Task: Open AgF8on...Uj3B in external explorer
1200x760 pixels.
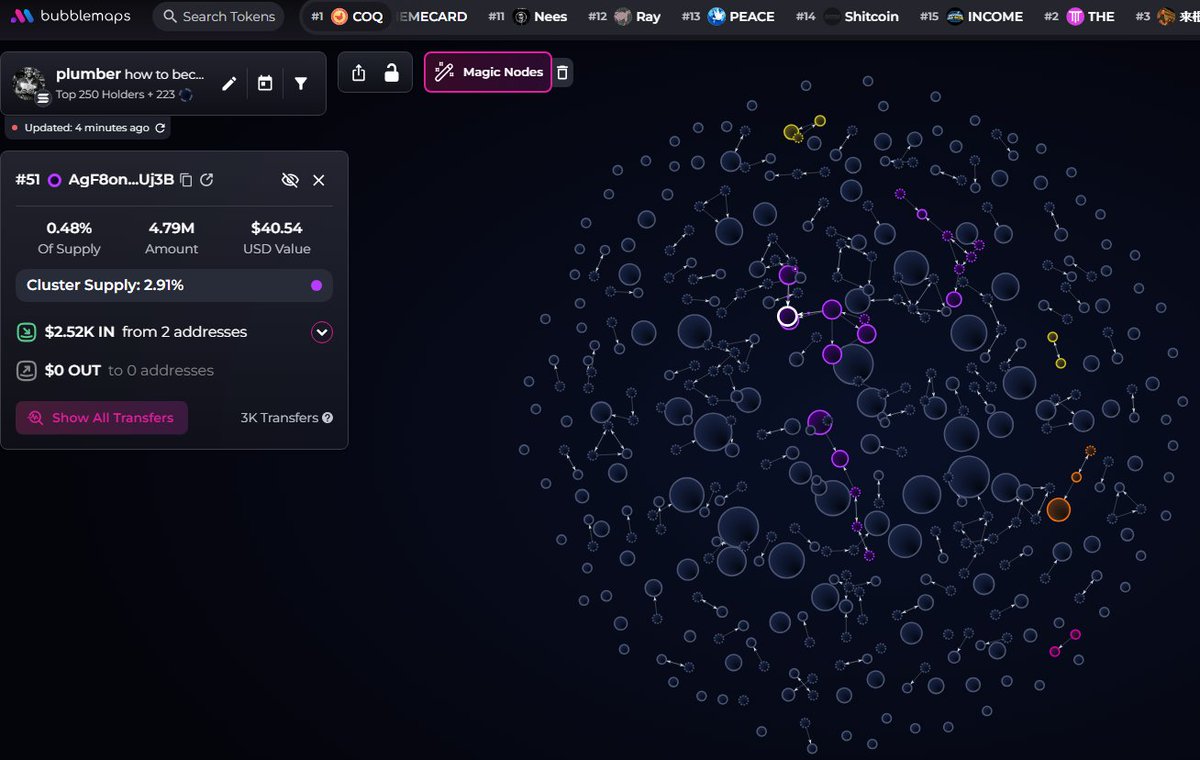Action: 207,180
